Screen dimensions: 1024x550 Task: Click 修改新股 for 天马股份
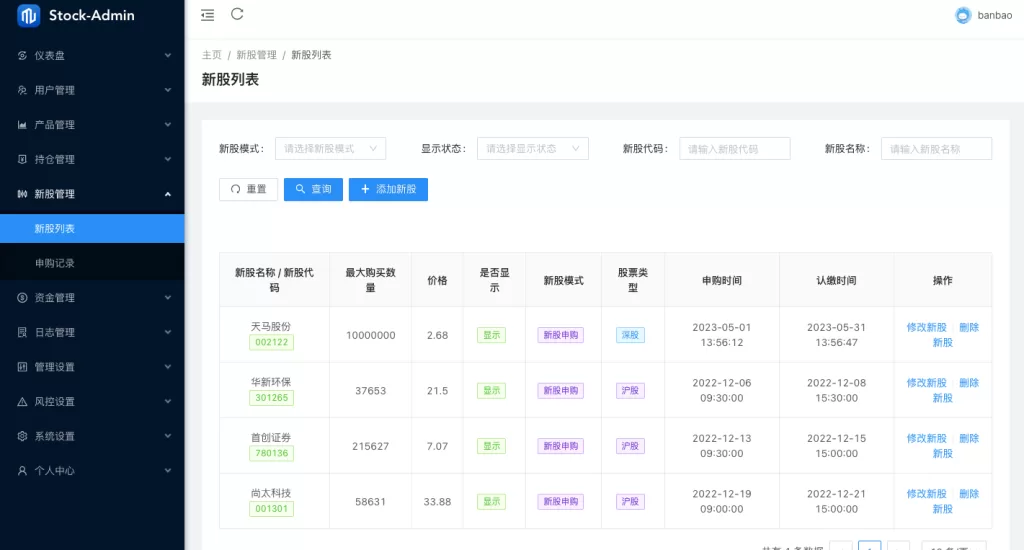coord(927,327)
